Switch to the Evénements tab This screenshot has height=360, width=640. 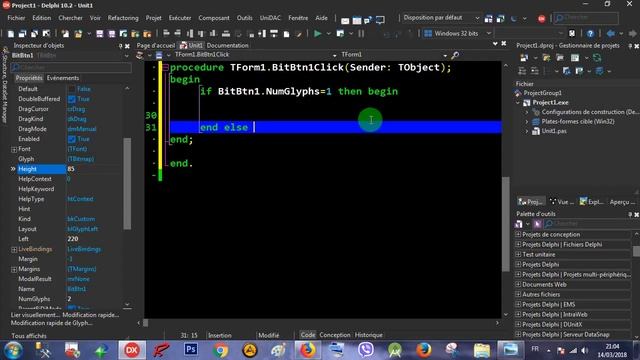[x=63, y=78]
